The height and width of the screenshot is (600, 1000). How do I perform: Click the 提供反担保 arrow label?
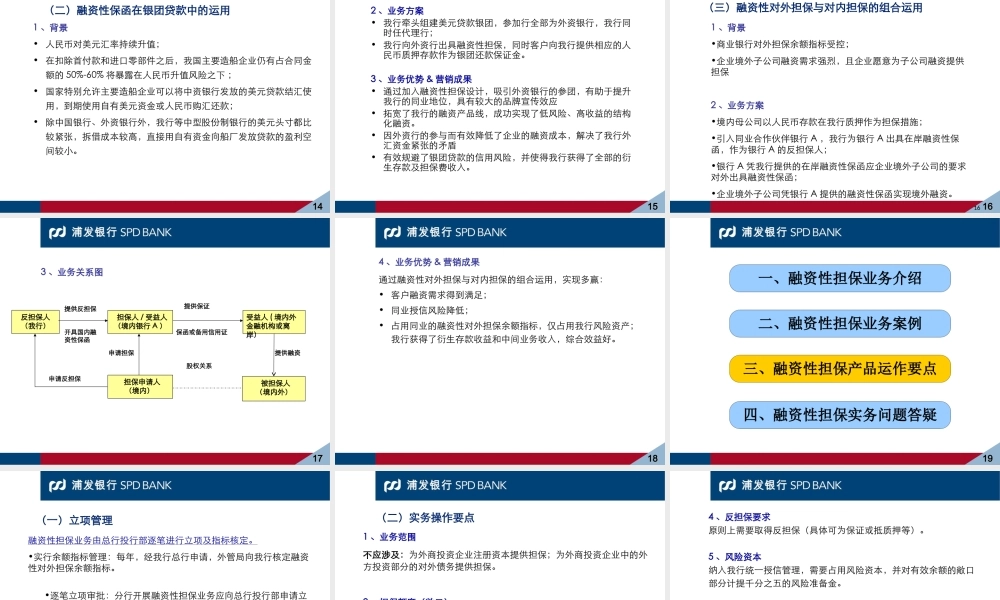pos(80,309)
